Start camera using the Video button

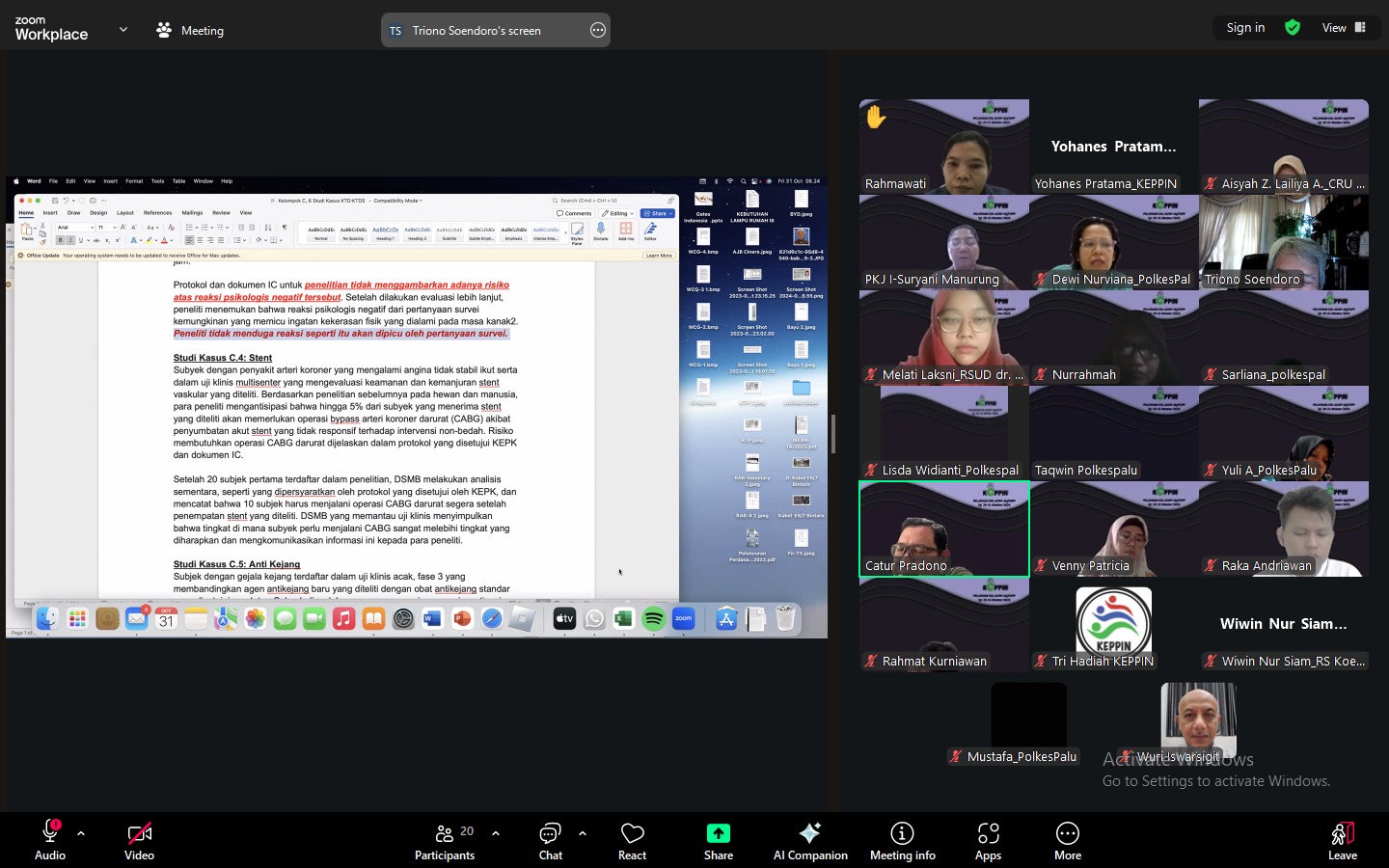pos(139,840)
